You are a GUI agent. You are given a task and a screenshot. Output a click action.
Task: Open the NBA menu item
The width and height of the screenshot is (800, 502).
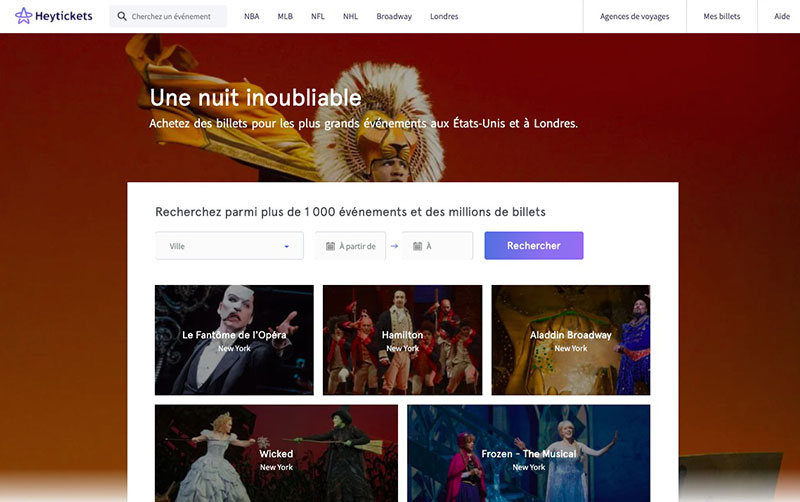[x=252, y=16]
